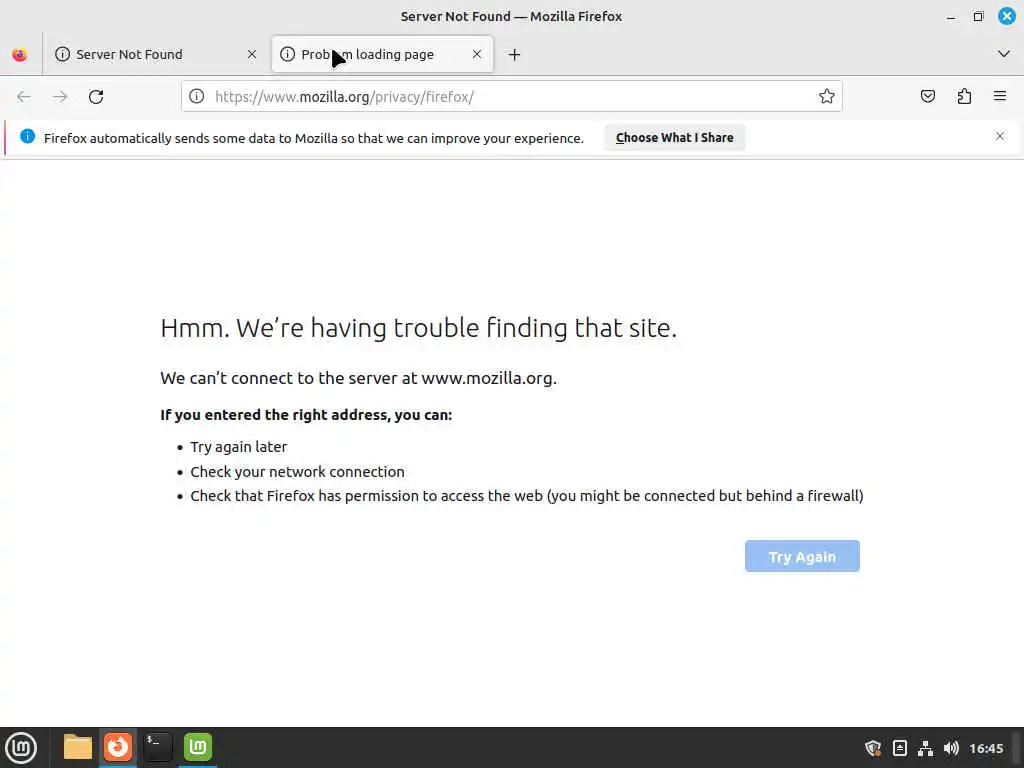The image size is (1024, 768).
Task: Show site information icon in address bar
Action: click(x=197, y=97)
